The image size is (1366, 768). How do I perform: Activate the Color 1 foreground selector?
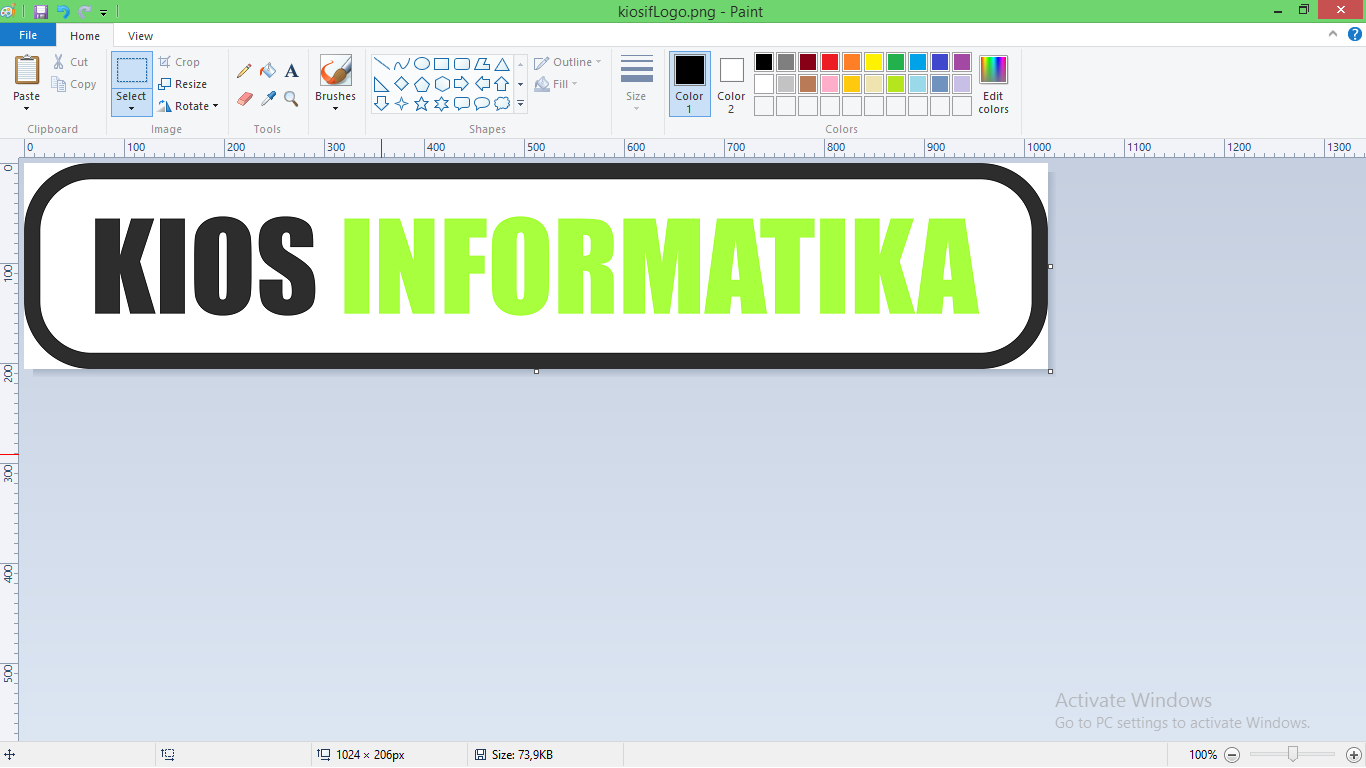pyautogui.click(x=690, y=84)
